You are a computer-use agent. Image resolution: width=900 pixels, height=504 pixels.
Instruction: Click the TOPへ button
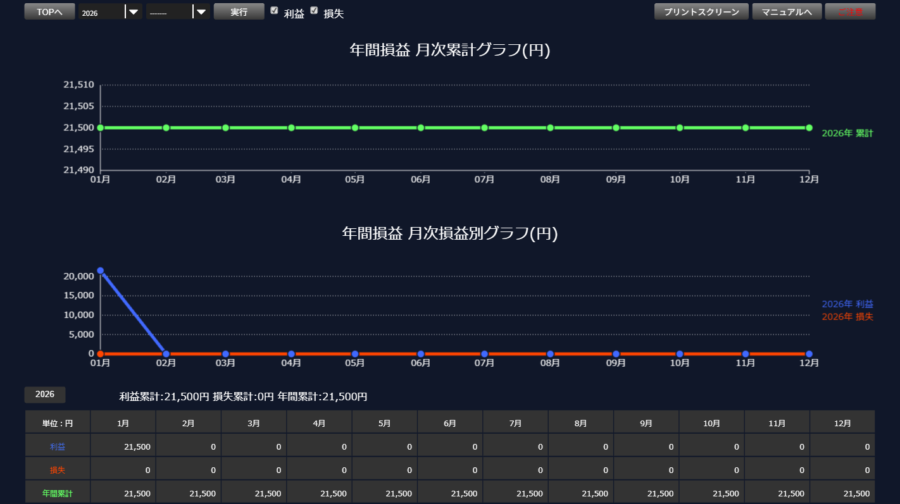click(49, 12)
